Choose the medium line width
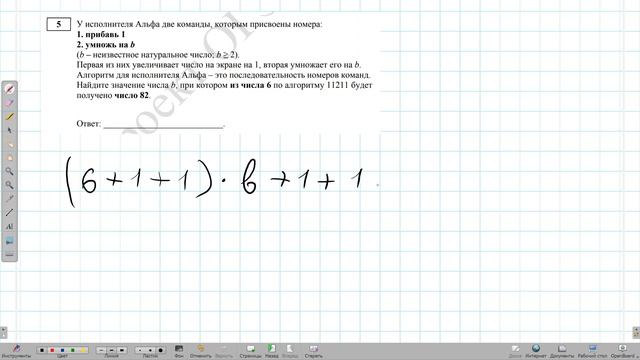 click(111, 350)
